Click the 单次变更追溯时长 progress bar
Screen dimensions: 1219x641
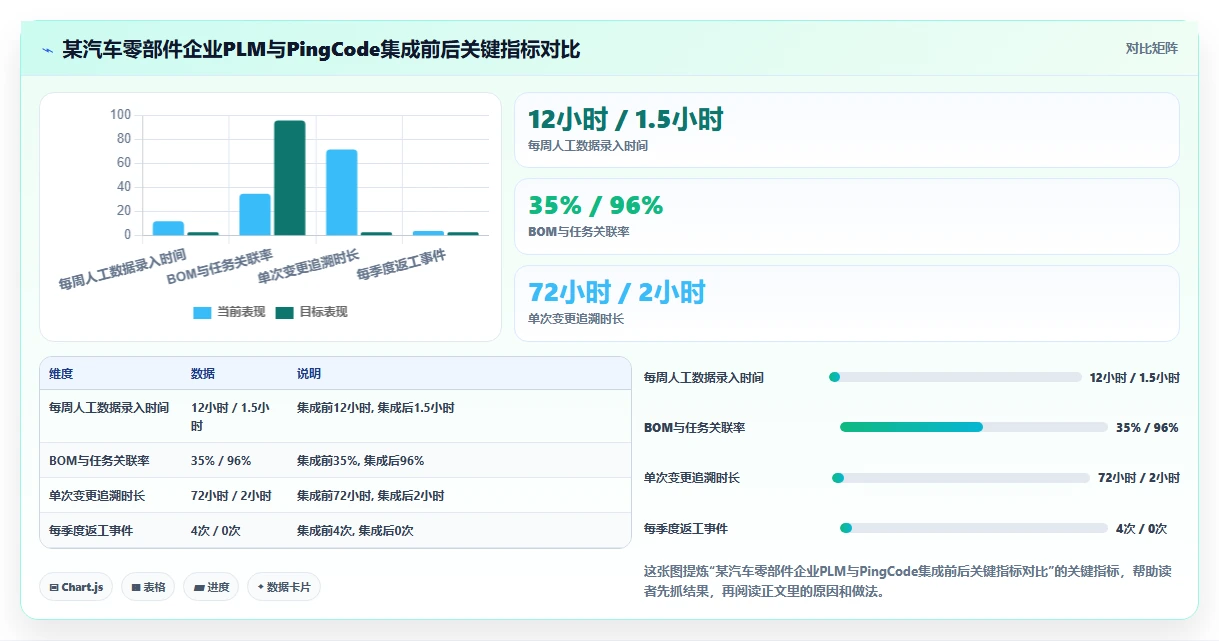click(961, 478)
